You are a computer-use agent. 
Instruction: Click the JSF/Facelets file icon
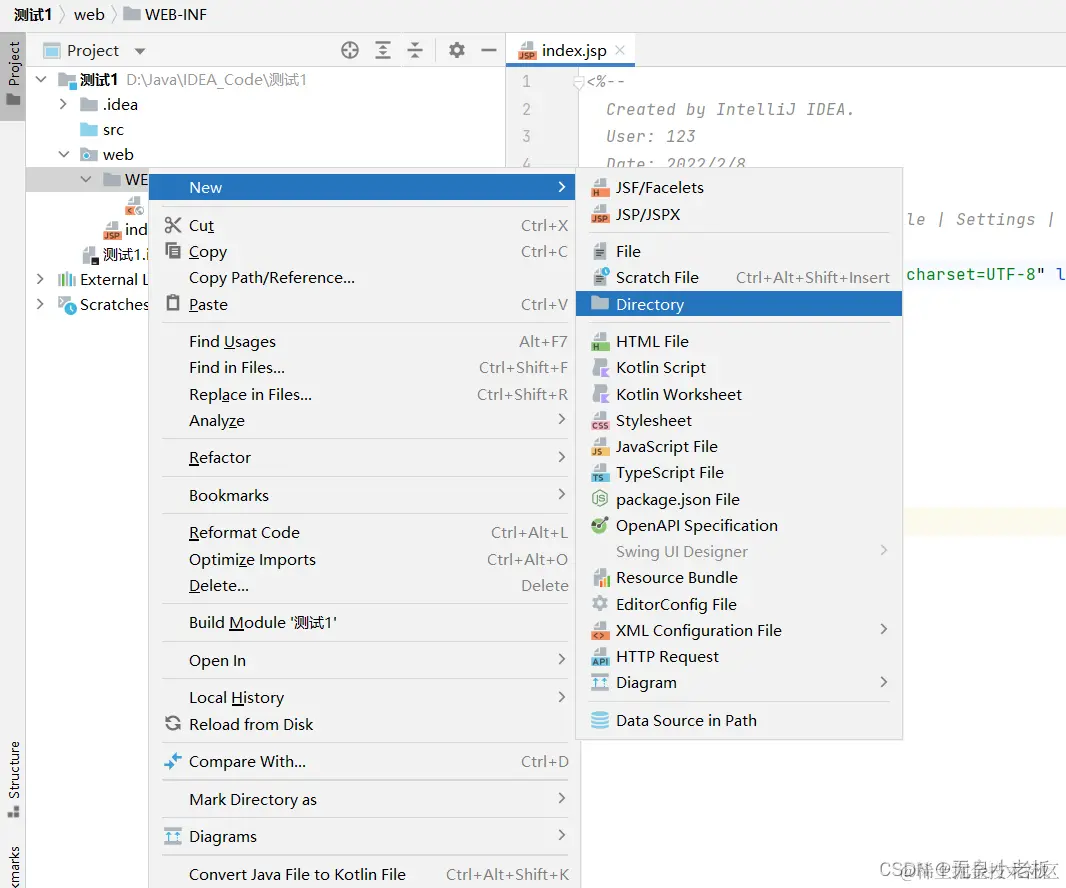(x=600, y=188)
